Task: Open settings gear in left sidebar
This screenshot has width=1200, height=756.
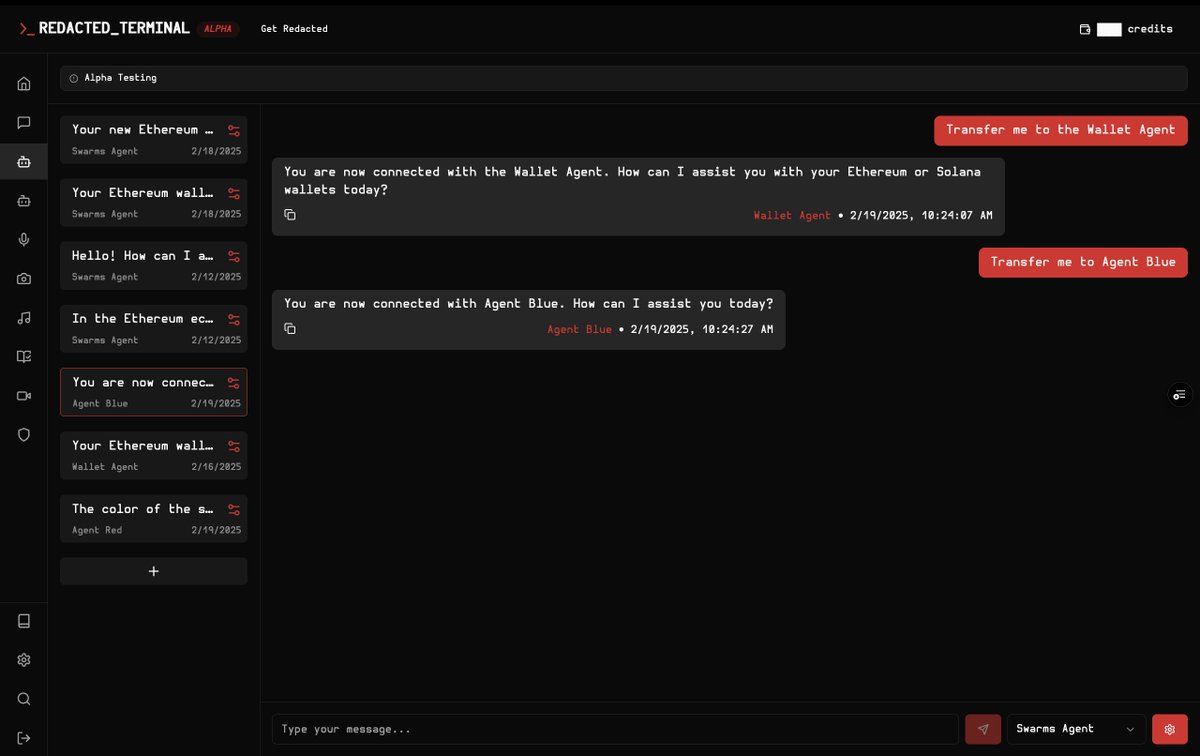Action: [x=24, y=660]
